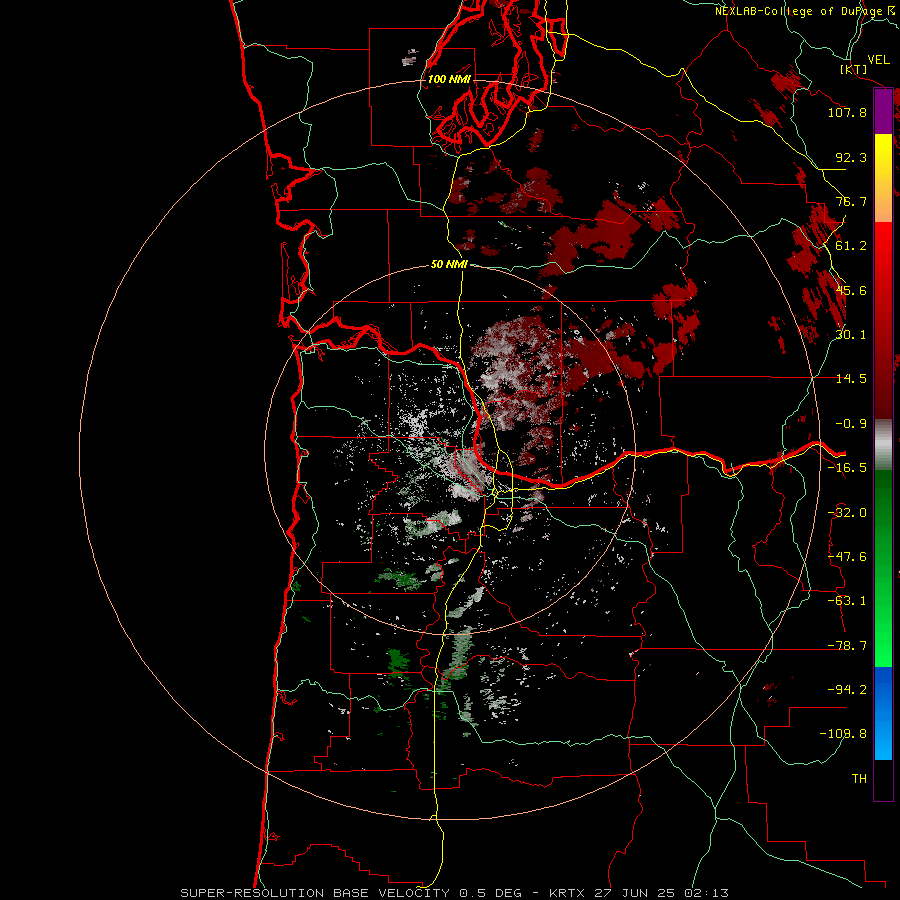
Task: Click the '[KT]' units label
Action: pos(854,69)
